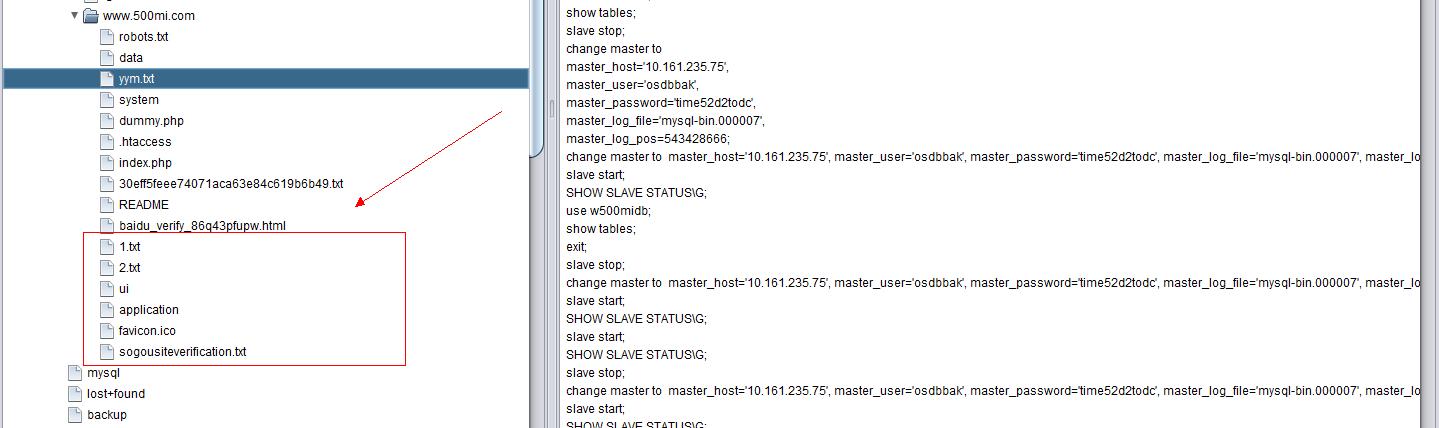Select the .htaccess file
This screenshot has width=1439, height=428.
[x=145, y=142]
